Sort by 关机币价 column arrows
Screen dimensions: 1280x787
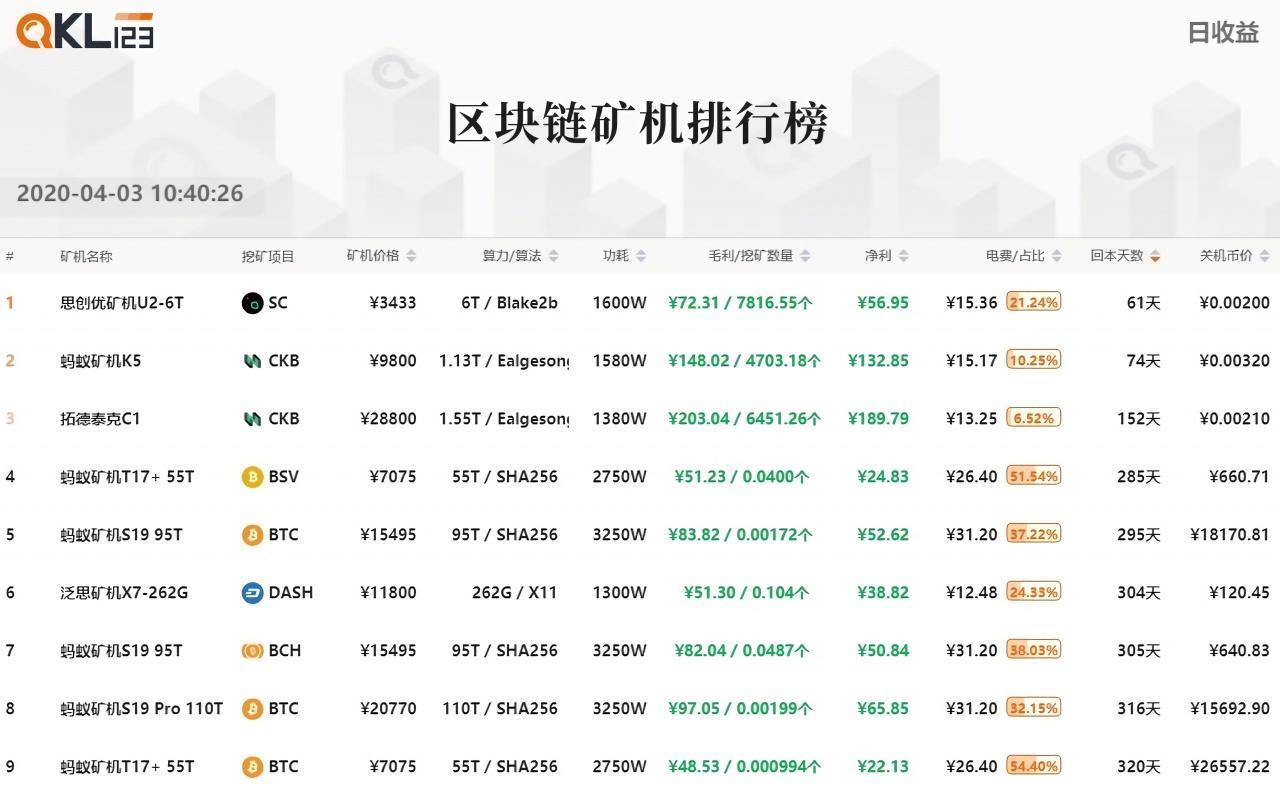click(1265, 256)
